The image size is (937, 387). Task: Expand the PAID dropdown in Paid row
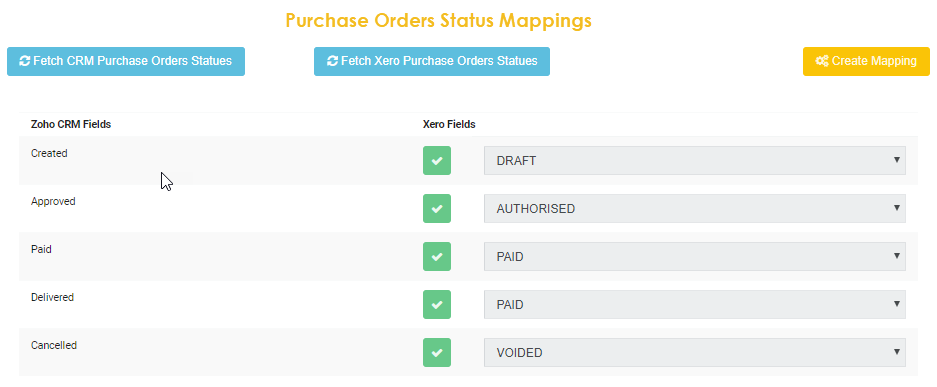(x=694, y=256)
